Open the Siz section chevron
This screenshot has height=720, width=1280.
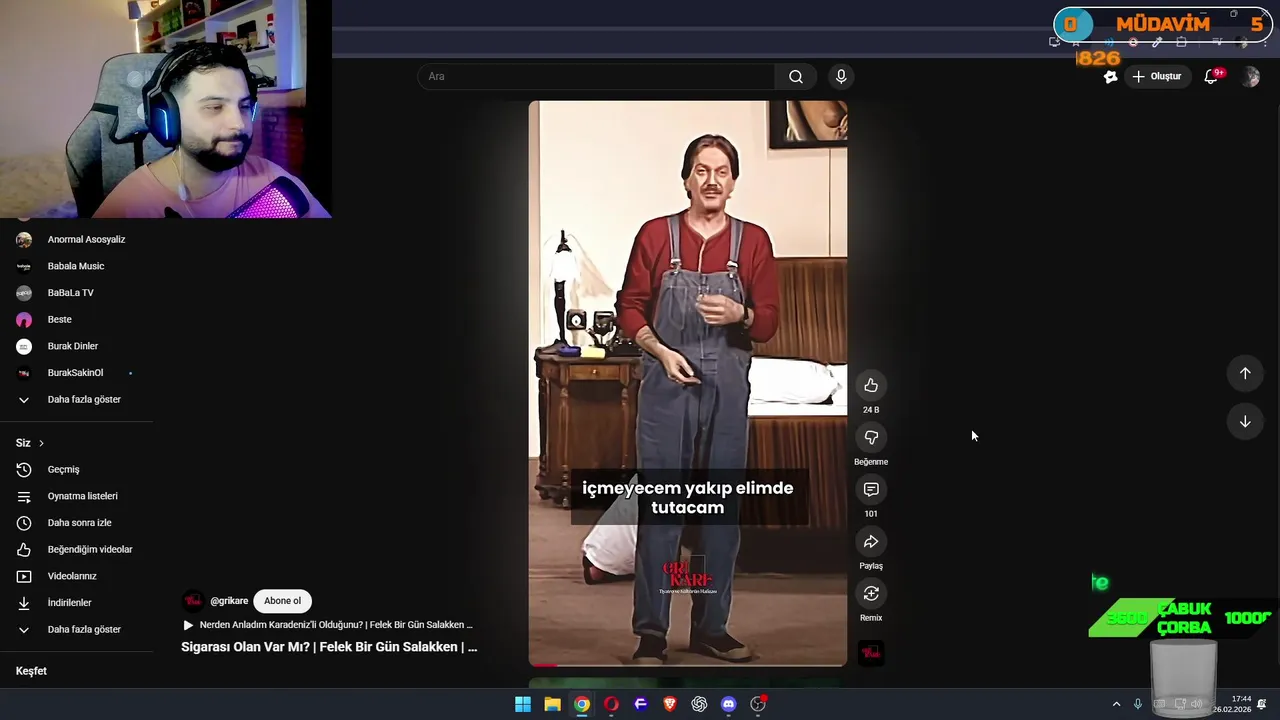[41, 443]
